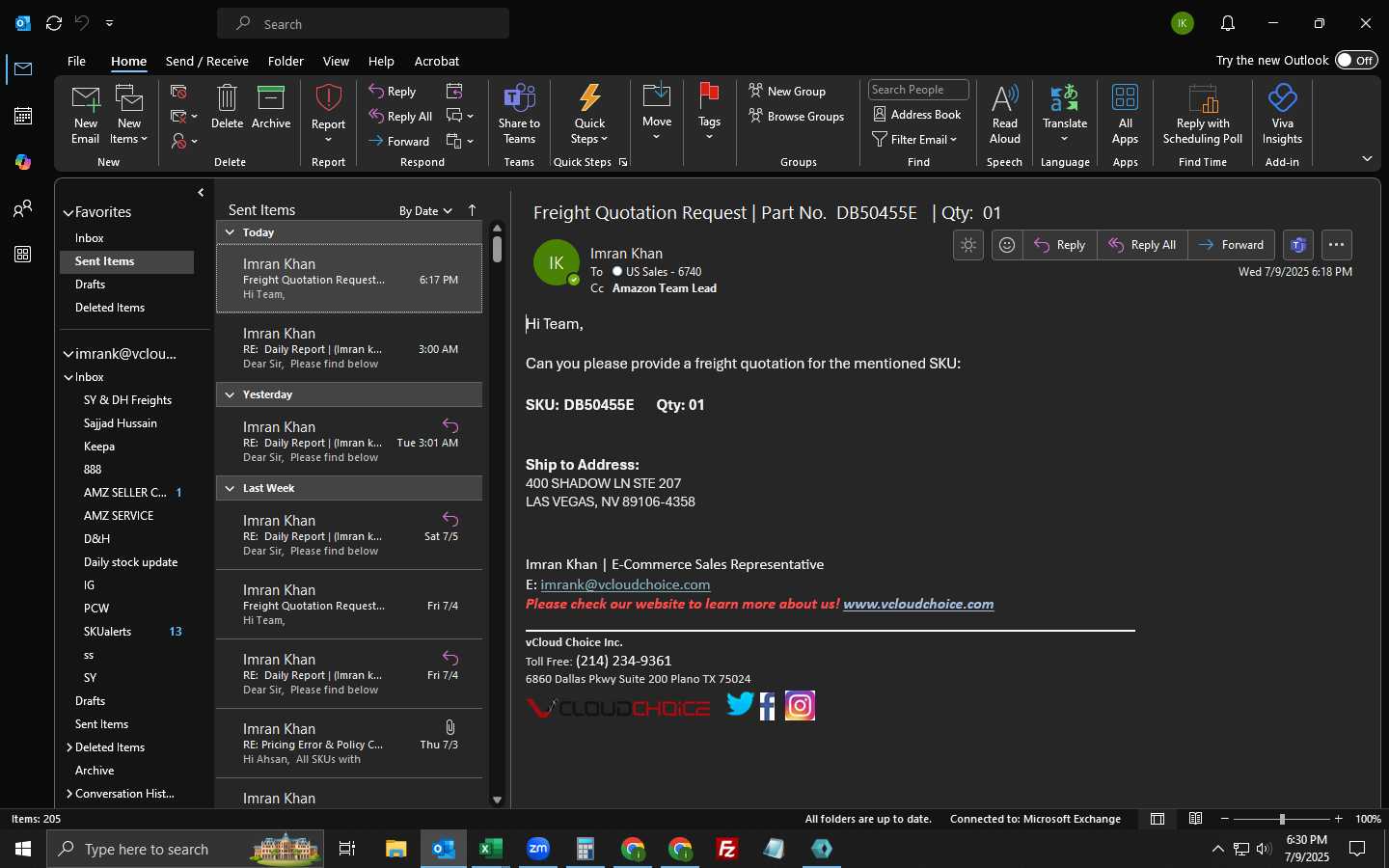The width and height of the screenshot is (1389, 868).
Task: Open Address Book
Action: [x=917, y=114]
